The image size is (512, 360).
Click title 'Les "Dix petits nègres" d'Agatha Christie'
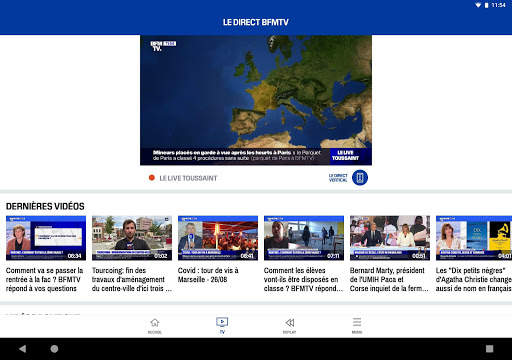(474, 279)
